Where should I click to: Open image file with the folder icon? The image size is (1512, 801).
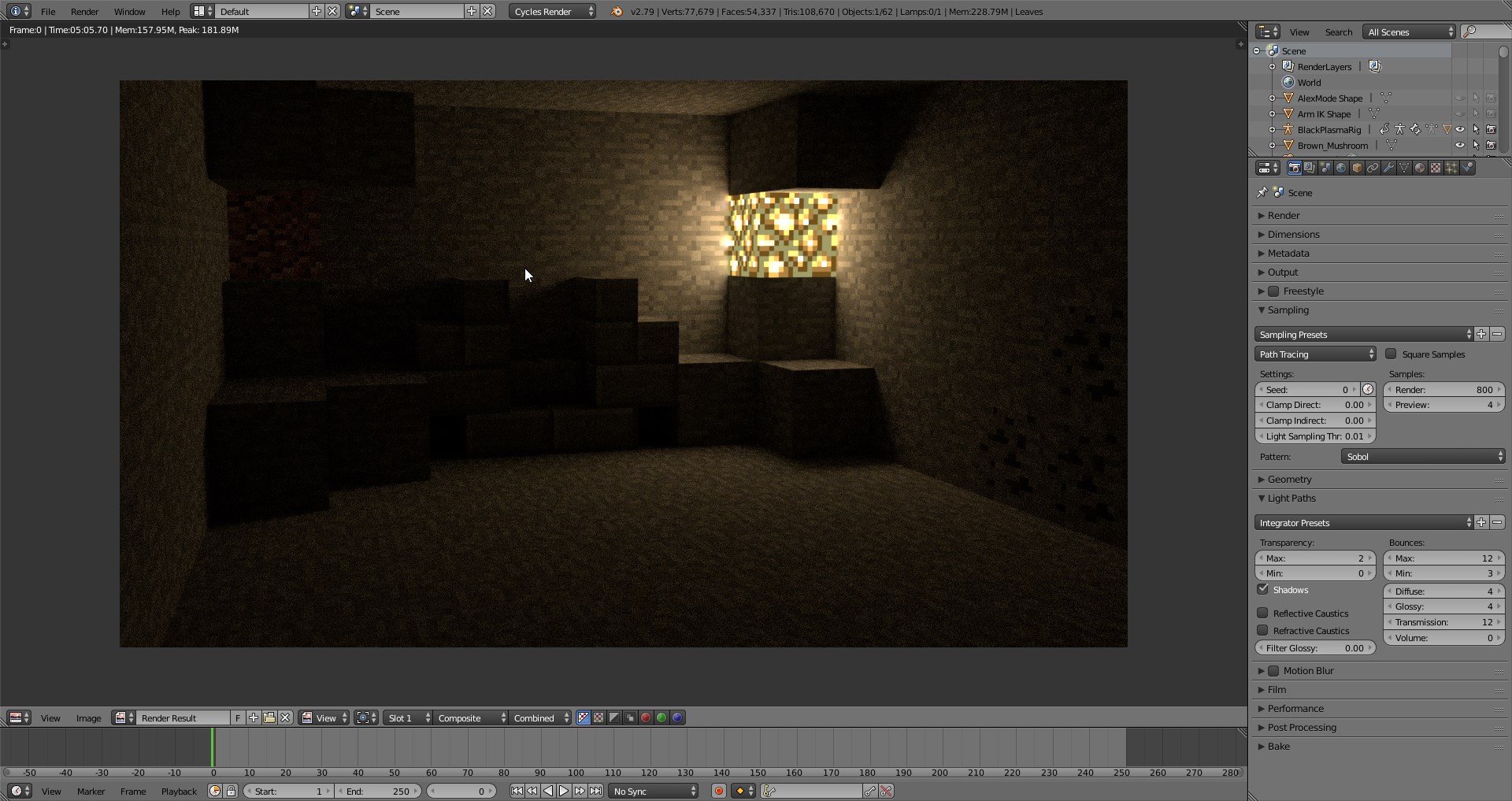269,718
